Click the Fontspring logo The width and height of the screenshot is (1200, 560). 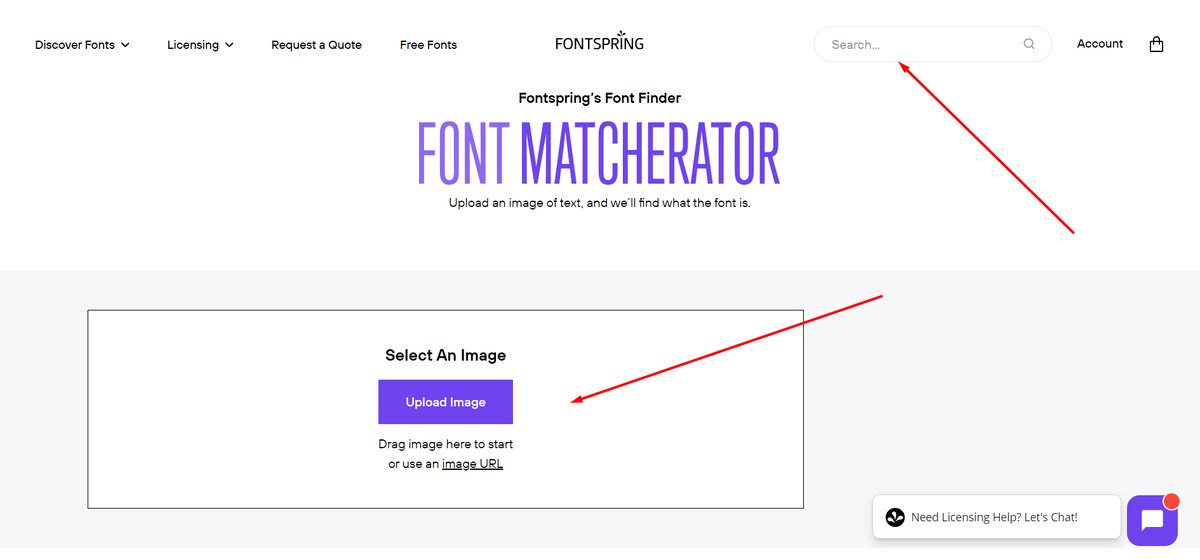(599, 41)
